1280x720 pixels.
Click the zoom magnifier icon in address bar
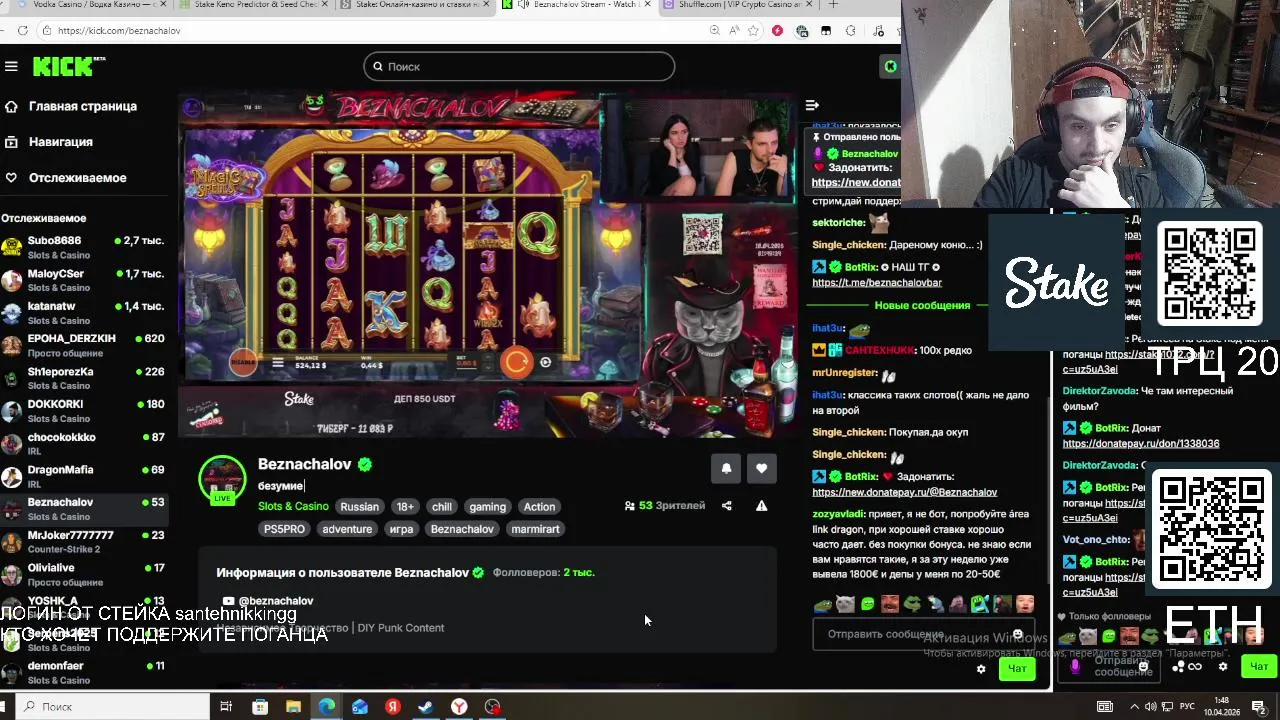(715, 31)
